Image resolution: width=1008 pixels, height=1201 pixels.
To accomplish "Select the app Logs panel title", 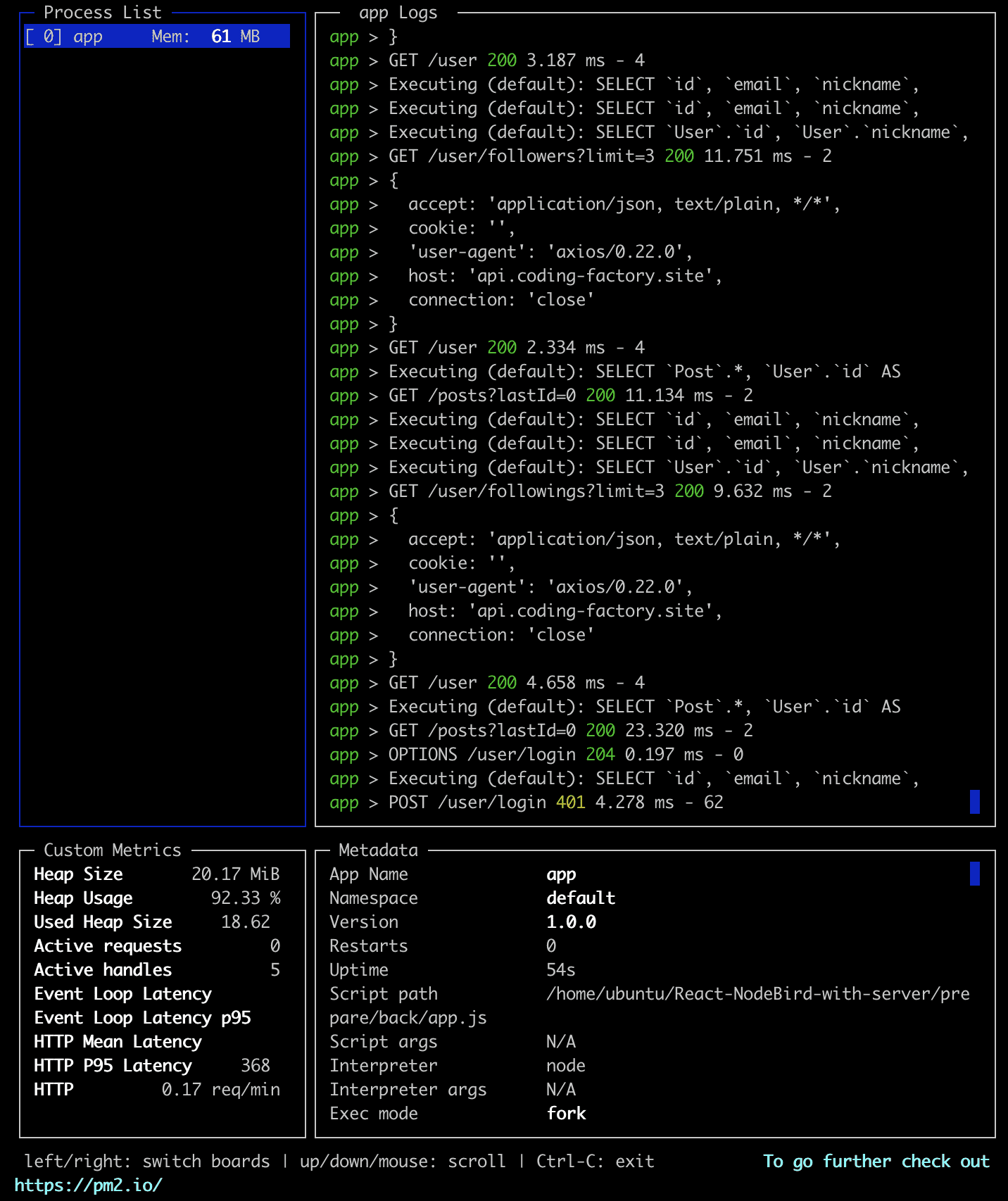I will point(398,12).
